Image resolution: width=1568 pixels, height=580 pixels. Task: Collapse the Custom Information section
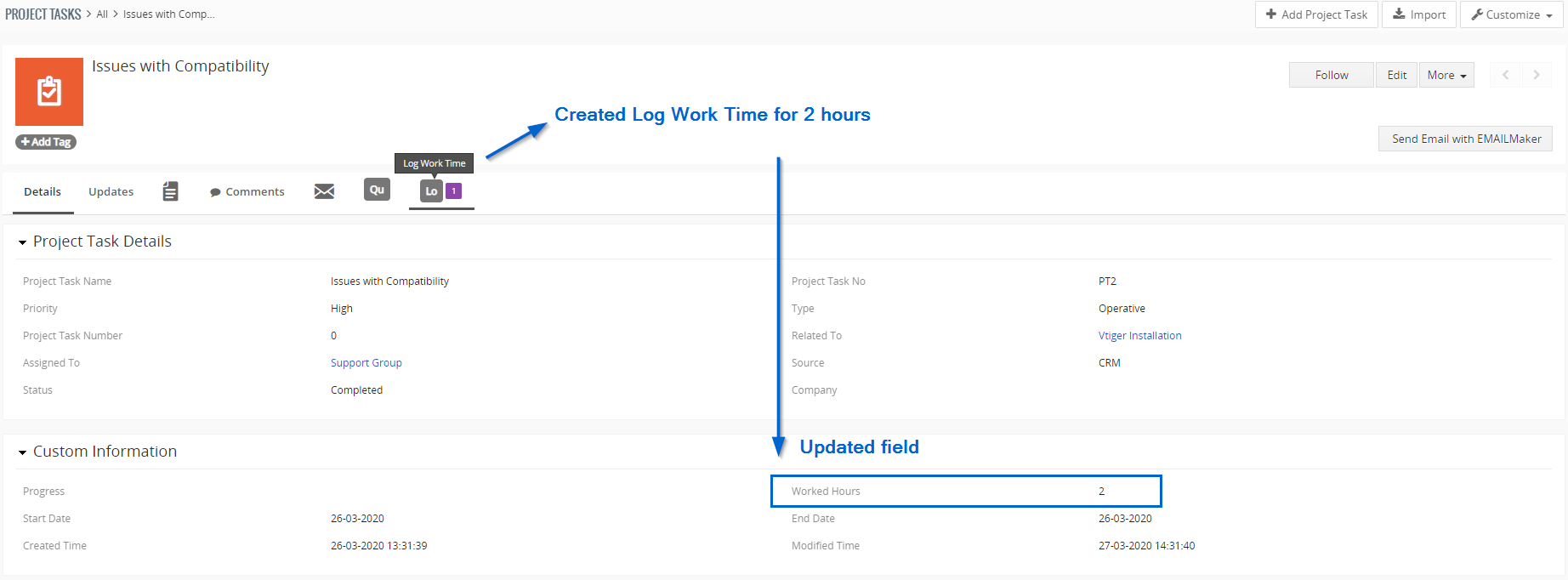23,452
